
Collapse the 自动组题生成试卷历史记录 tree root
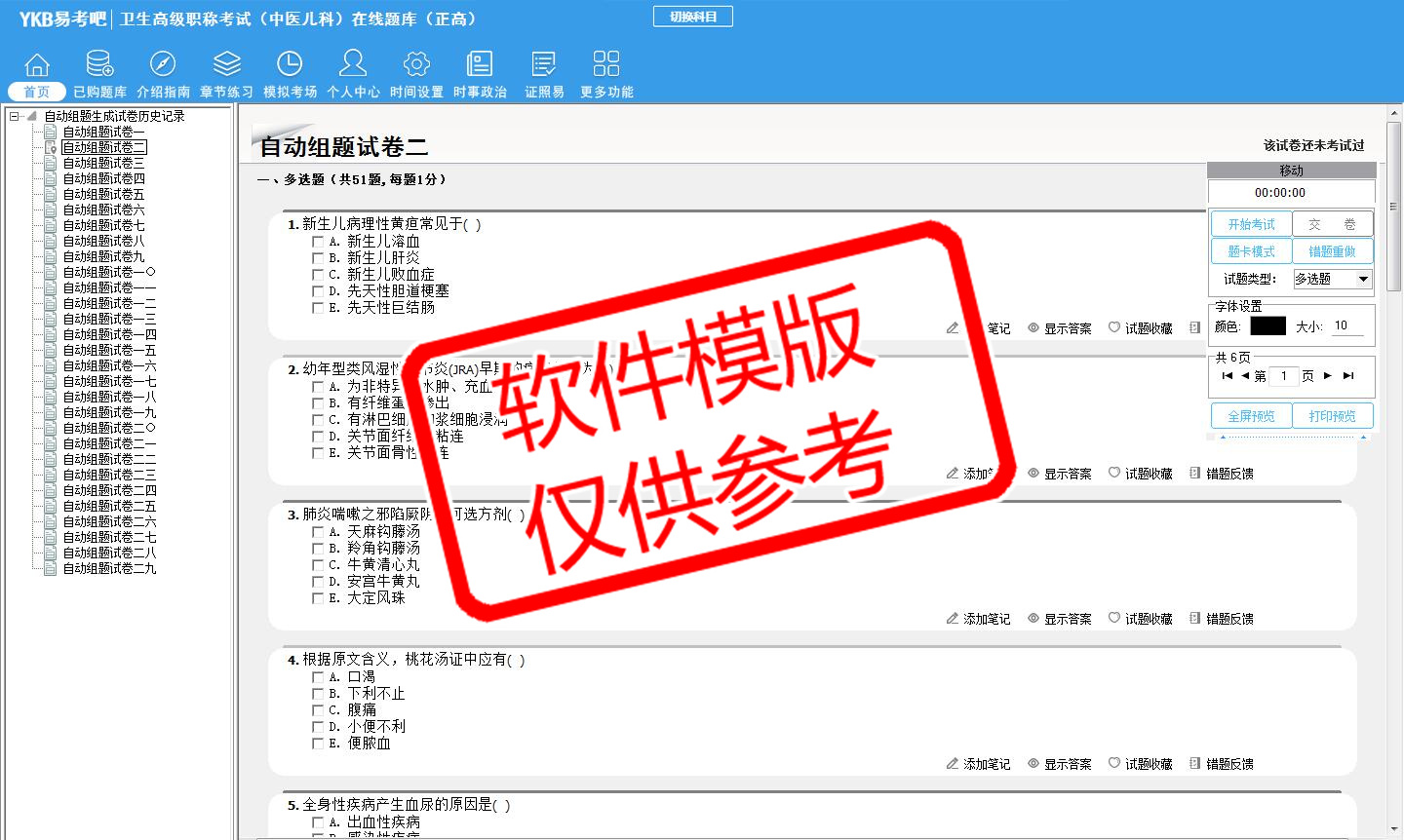tap(15, 116)
